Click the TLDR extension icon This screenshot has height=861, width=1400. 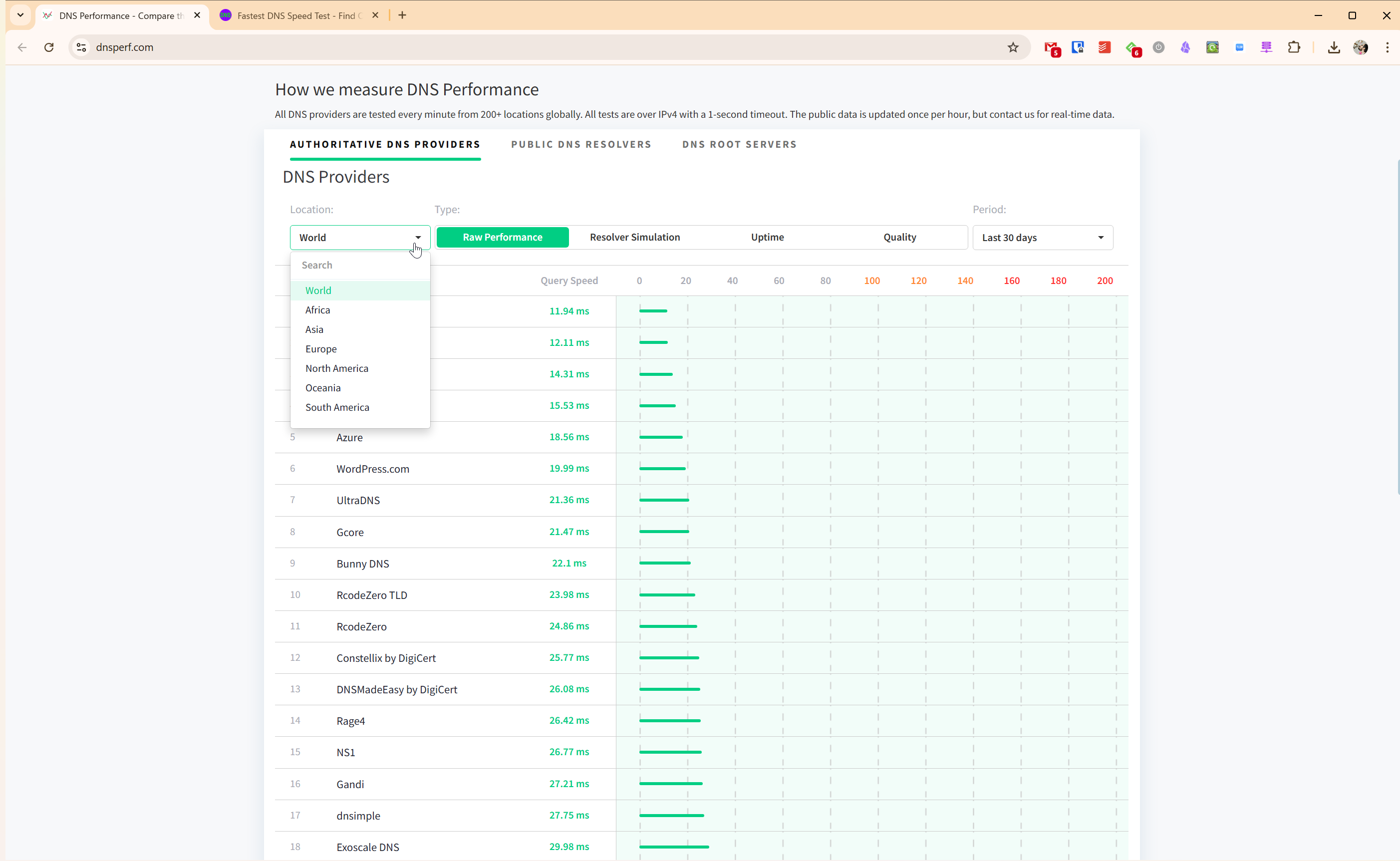(1239, 47)
